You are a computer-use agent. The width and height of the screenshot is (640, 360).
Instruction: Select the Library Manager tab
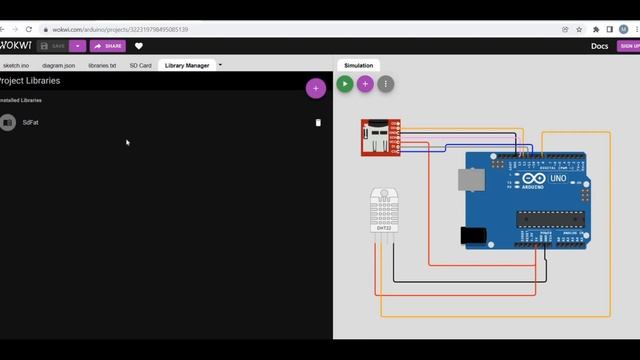click(187, 65)
